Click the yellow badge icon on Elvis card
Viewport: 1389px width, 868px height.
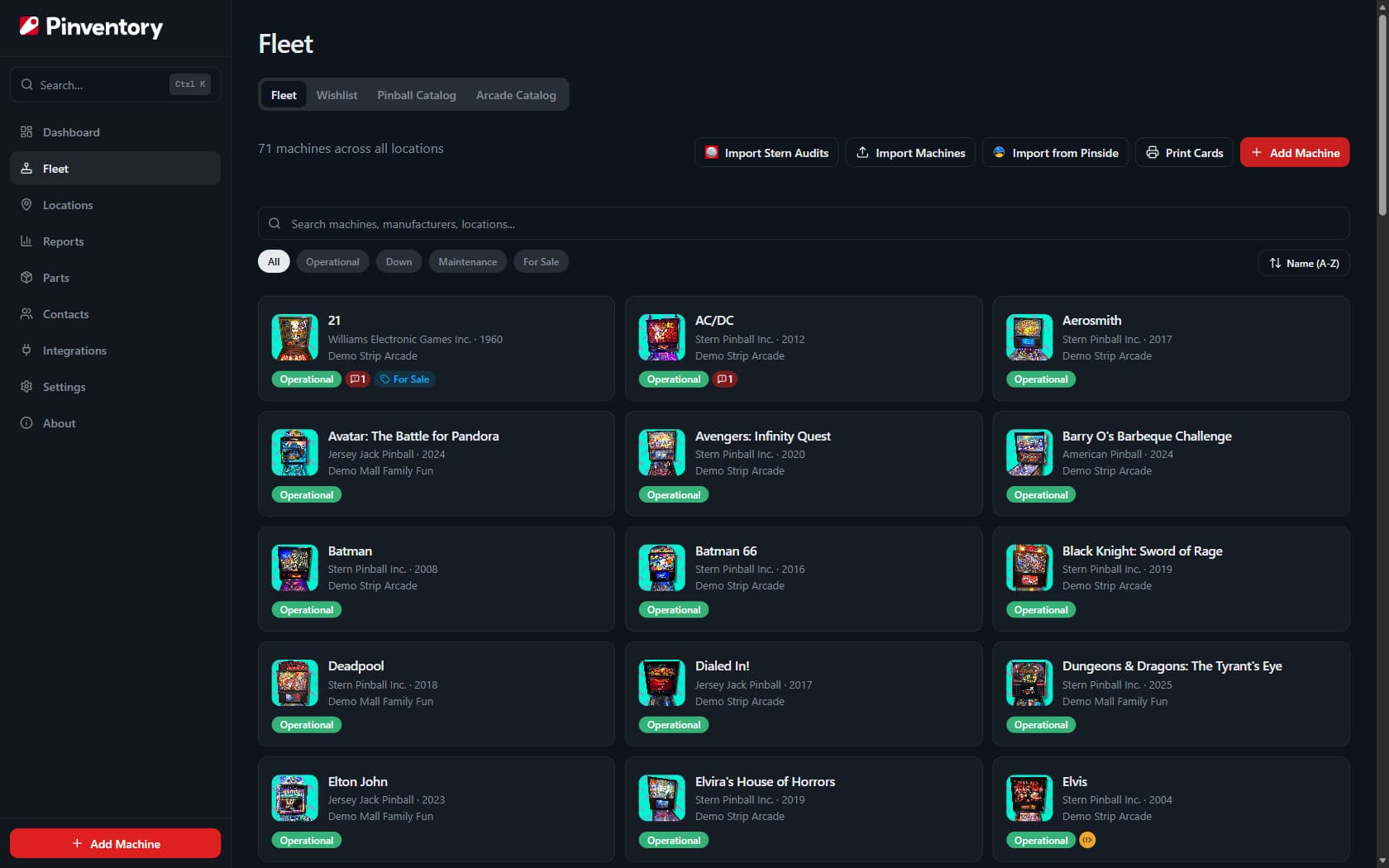tap(1087, 840)
